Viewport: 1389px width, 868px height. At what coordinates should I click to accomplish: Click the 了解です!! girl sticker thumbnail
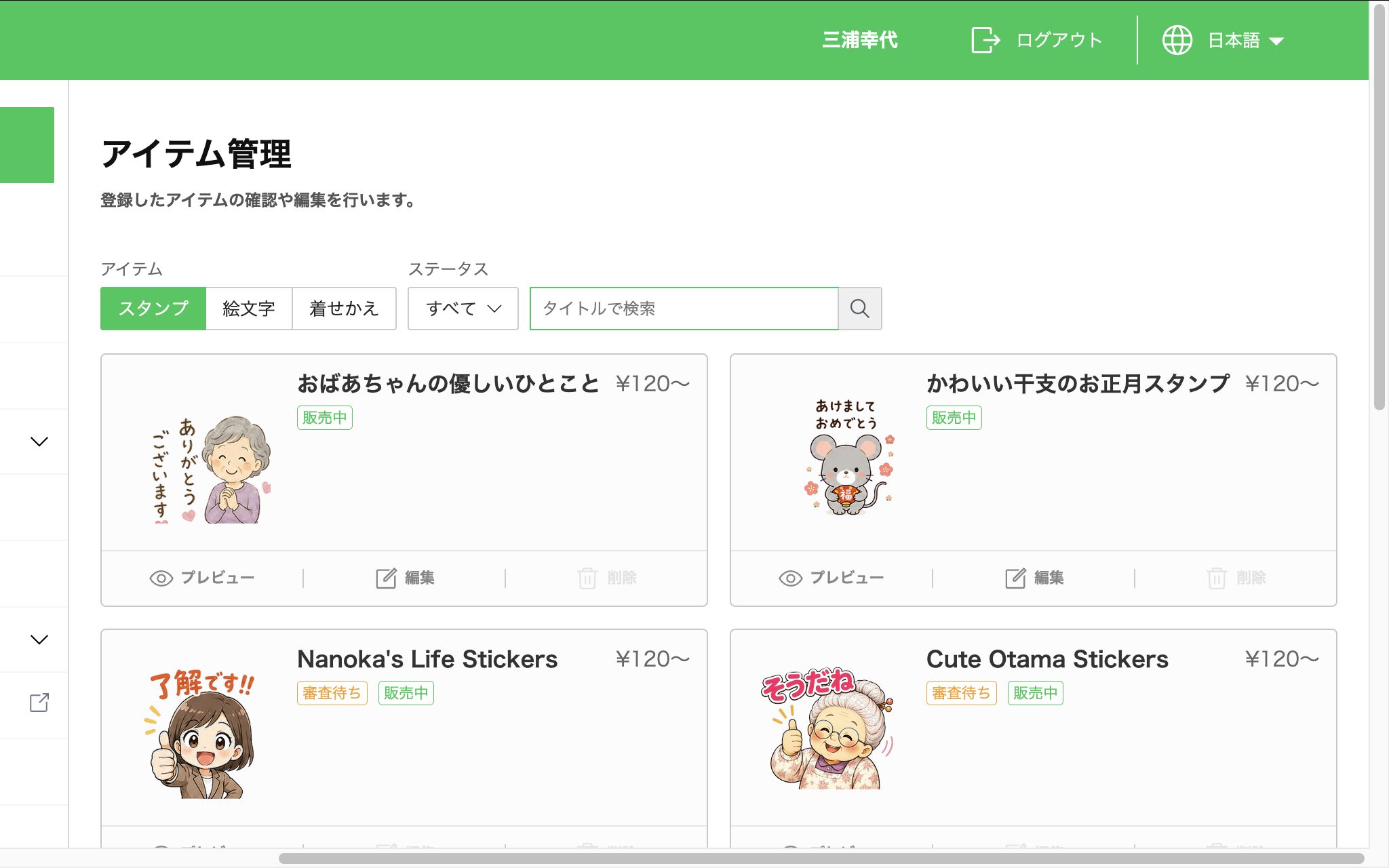click(x=201, y=733)
